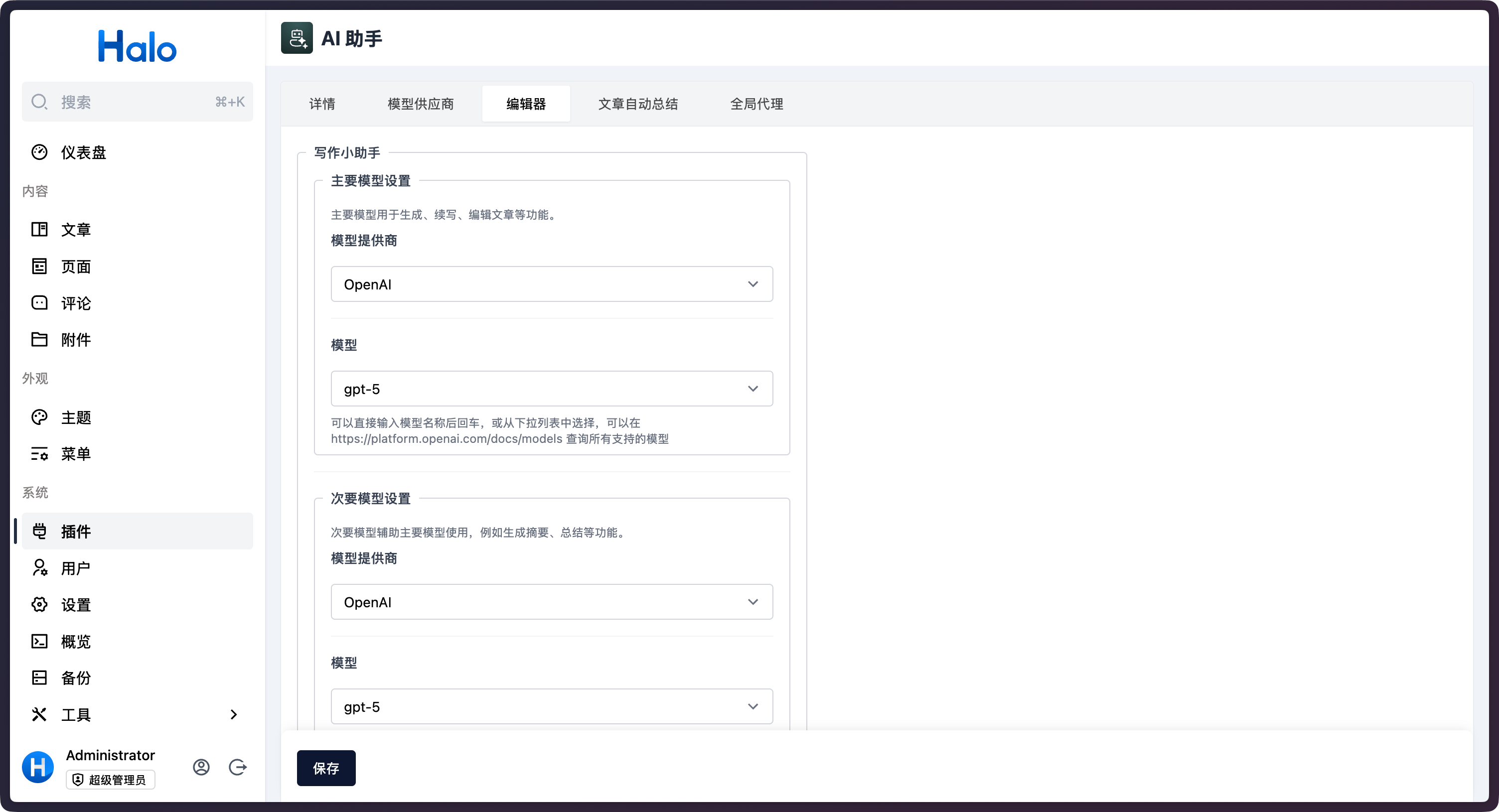Click the 工具 wrench icon
1499x812 pixels.
coord(39,714)
